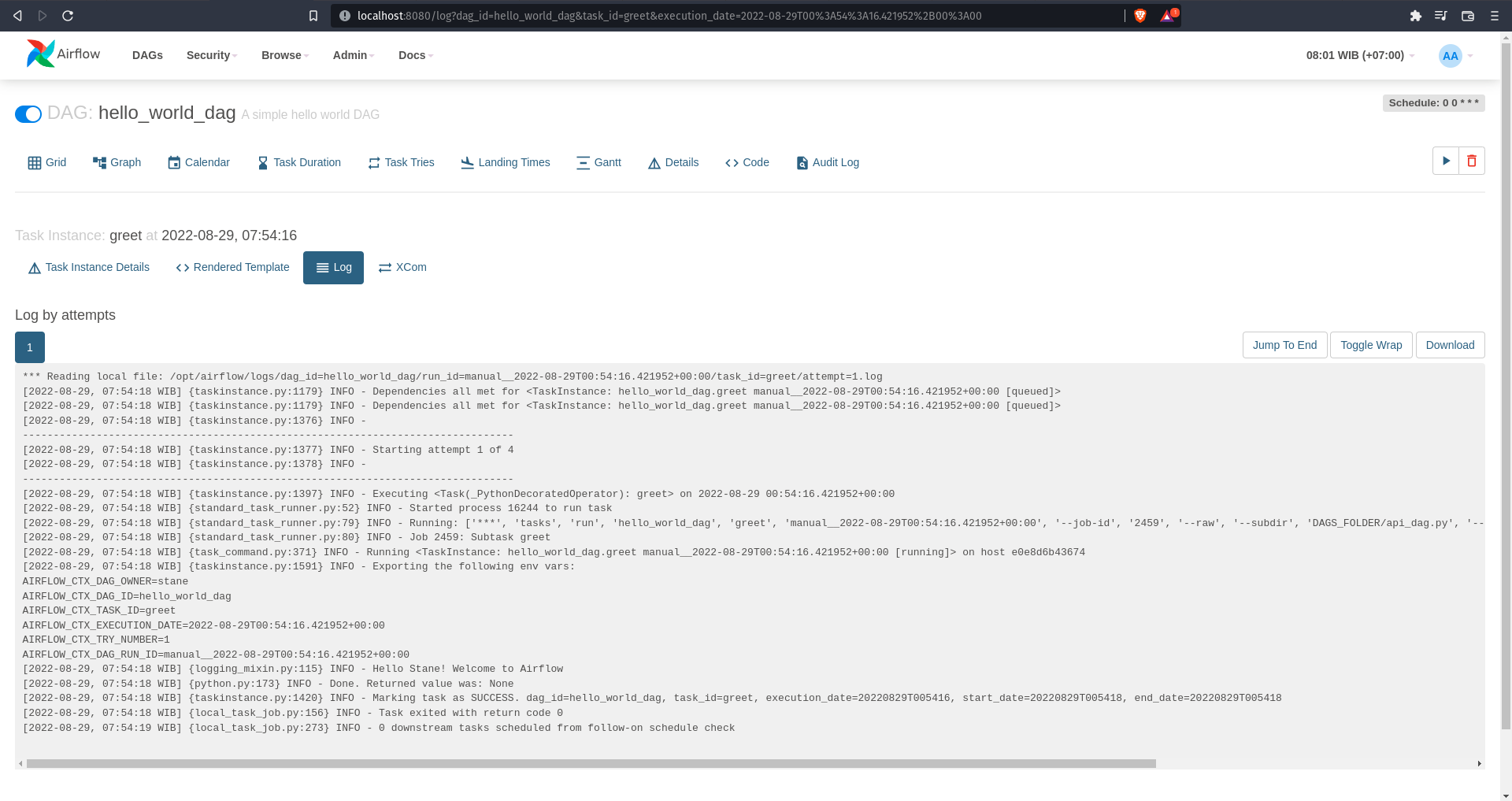Go back with browser back arrow
Screen dimensions: 1512x801
(17, 16)
